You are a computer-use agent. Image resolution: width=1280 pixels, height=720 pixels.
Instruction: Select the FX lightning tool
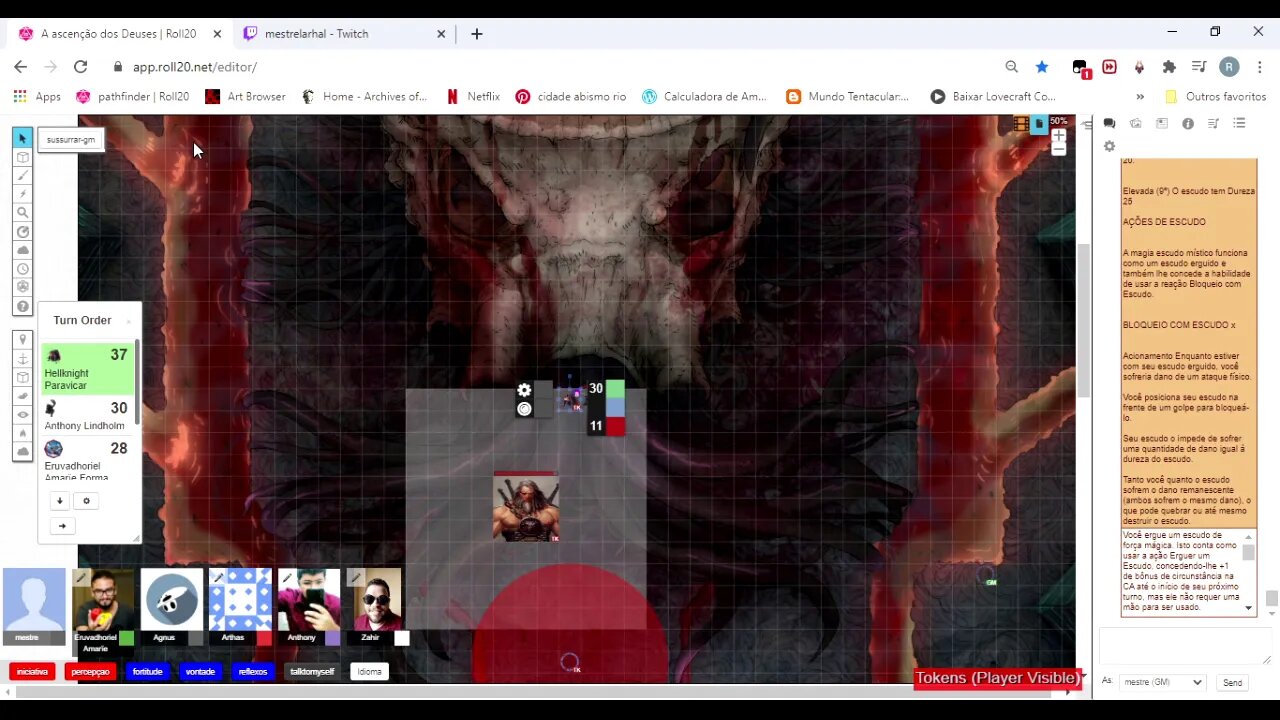click(x=22, y=194)
